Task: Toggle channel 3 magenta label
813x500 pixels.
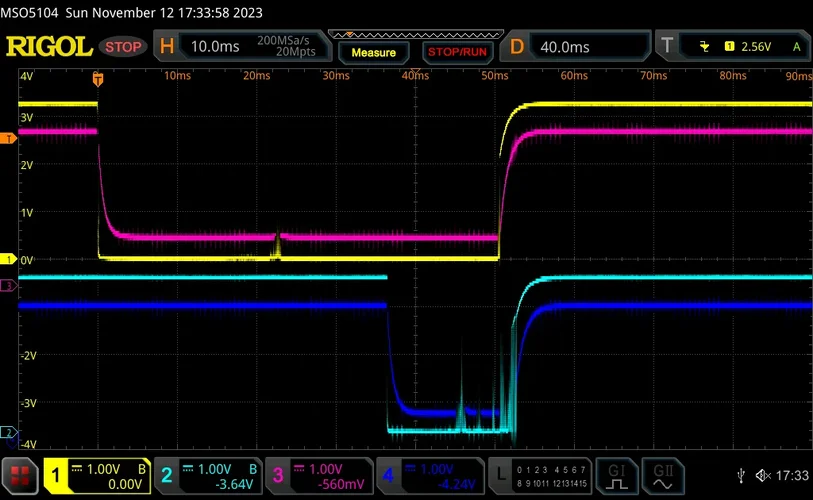Action: click(318, 476)
